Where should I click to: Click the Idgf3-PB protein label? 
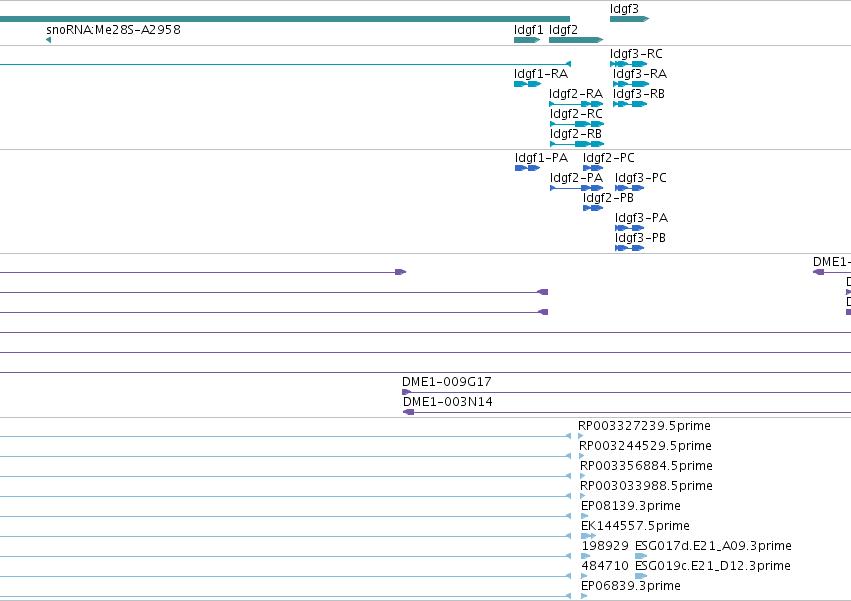point(640,238)
